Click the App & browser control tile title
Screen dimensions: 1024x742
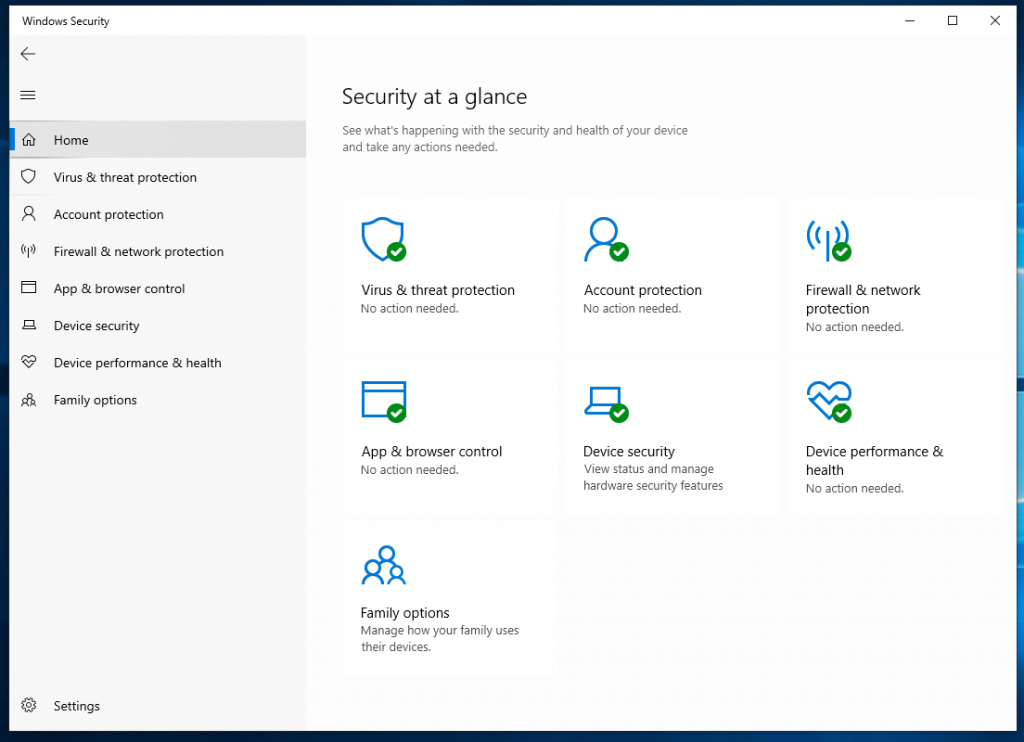[x=432, y=451]
